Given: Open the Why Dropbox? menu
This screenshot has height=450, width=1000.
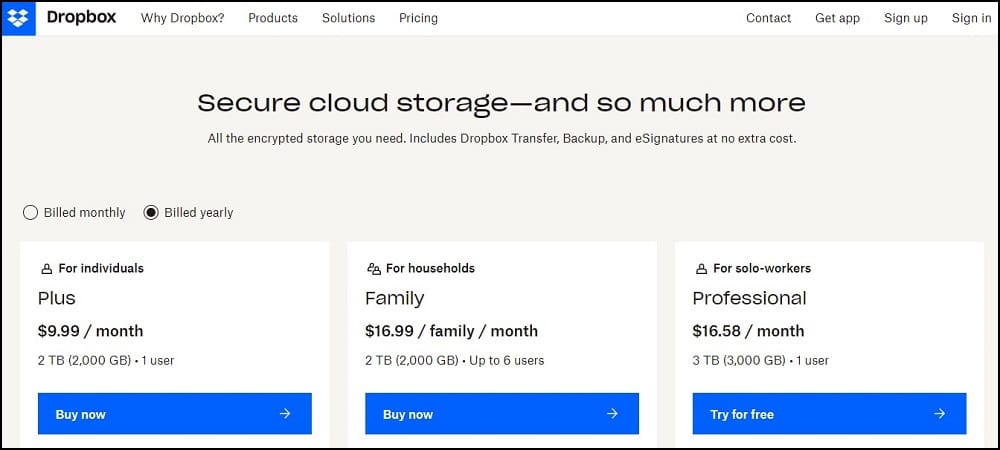Looking at the screenshot, I should (182, 18).
